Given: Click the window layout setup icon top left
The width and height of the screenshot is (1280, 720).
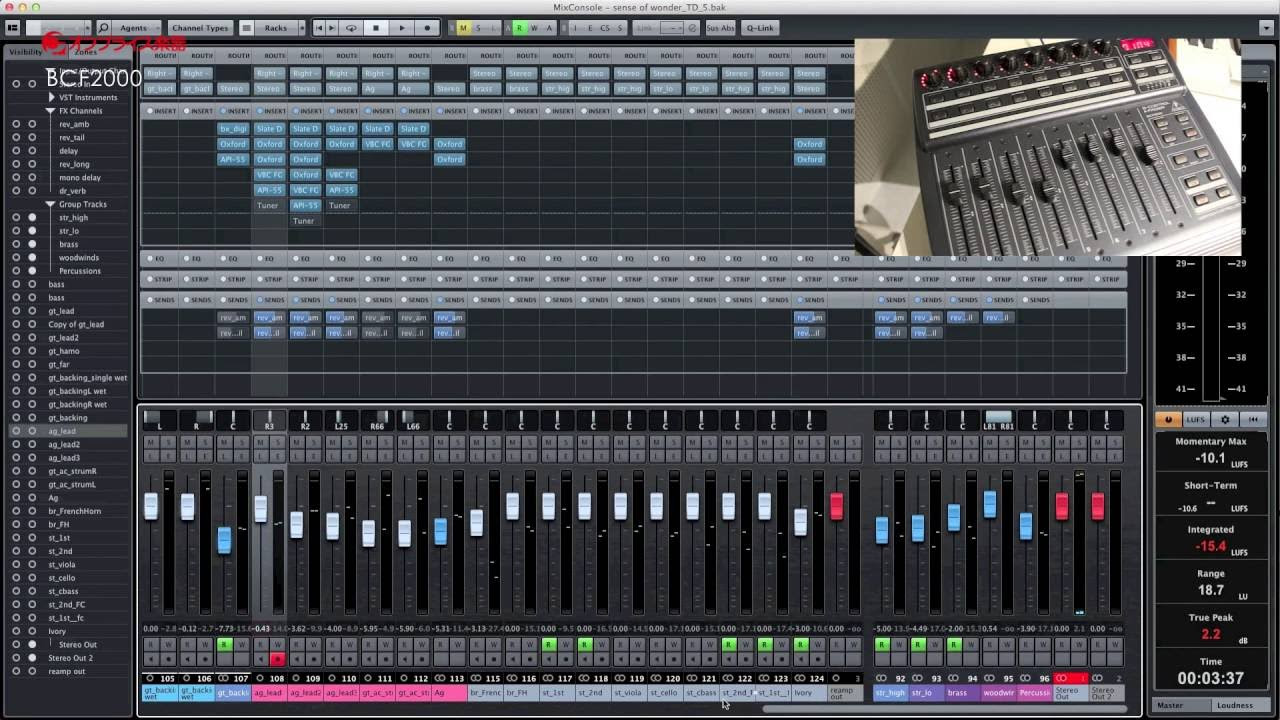Looking at the screenshot, I should point(13,27).
